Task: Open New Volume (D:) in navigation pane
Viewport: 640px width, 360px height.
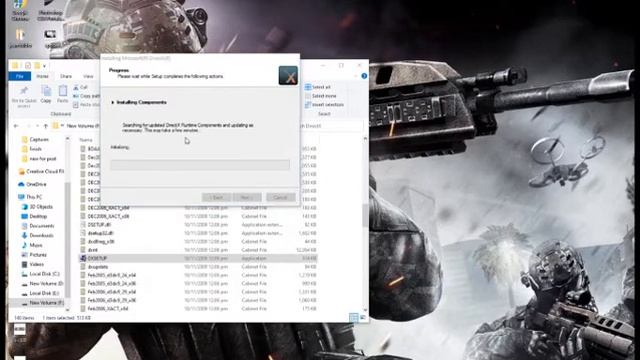Action: point(42,284)
